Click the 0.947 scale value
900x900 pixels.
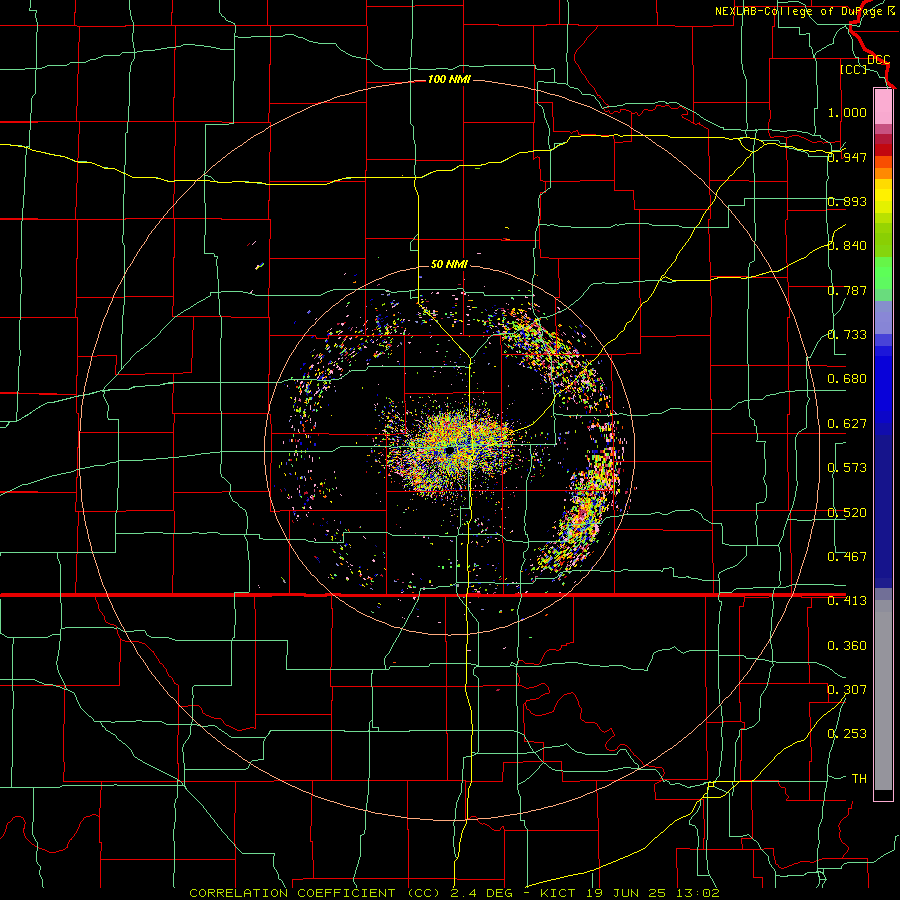pos(847,157)
